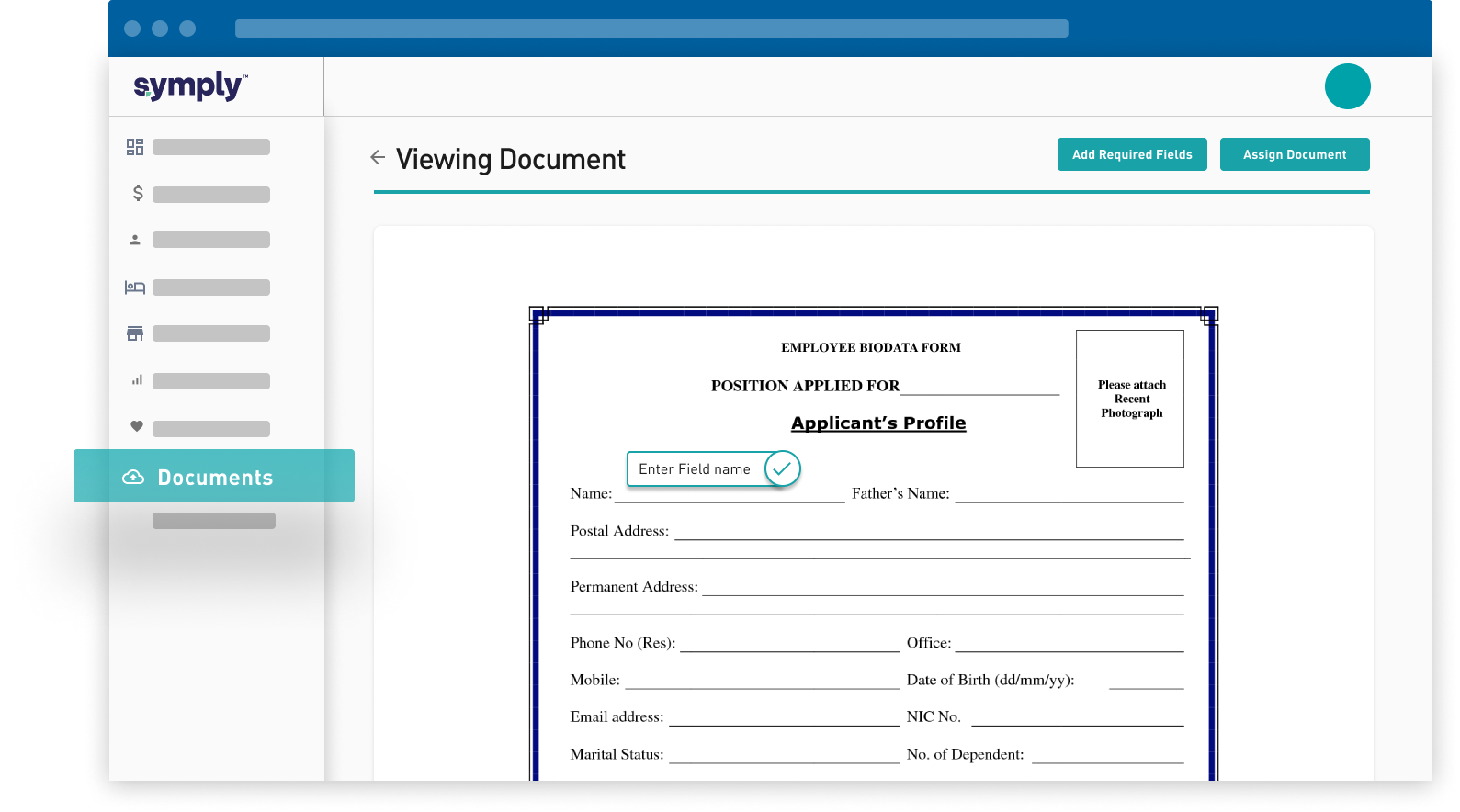This screenshot has height=812, width=1460.
Task: Click Add Required Fields button
Action: click(x=1132, y=154)
